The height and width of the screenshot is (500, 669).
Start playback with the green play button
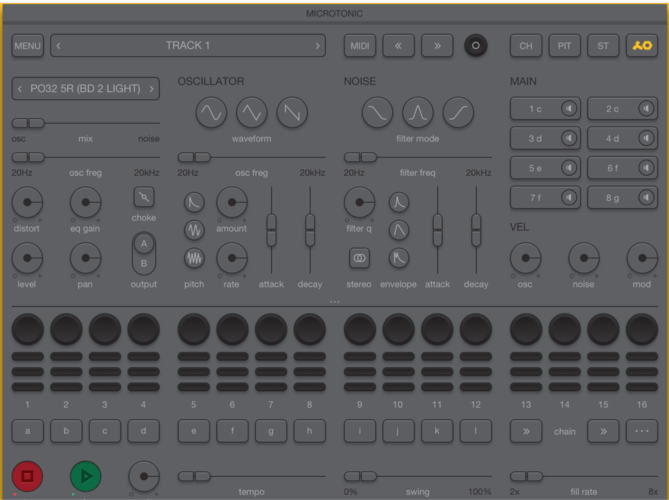tap(86, 476)
